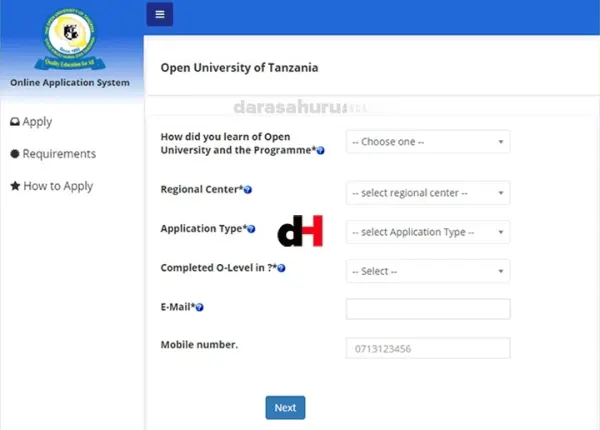This screenshot has width=600, height=430.
Task: Open the How to Apply sidebar item
Action: (52, 186)
